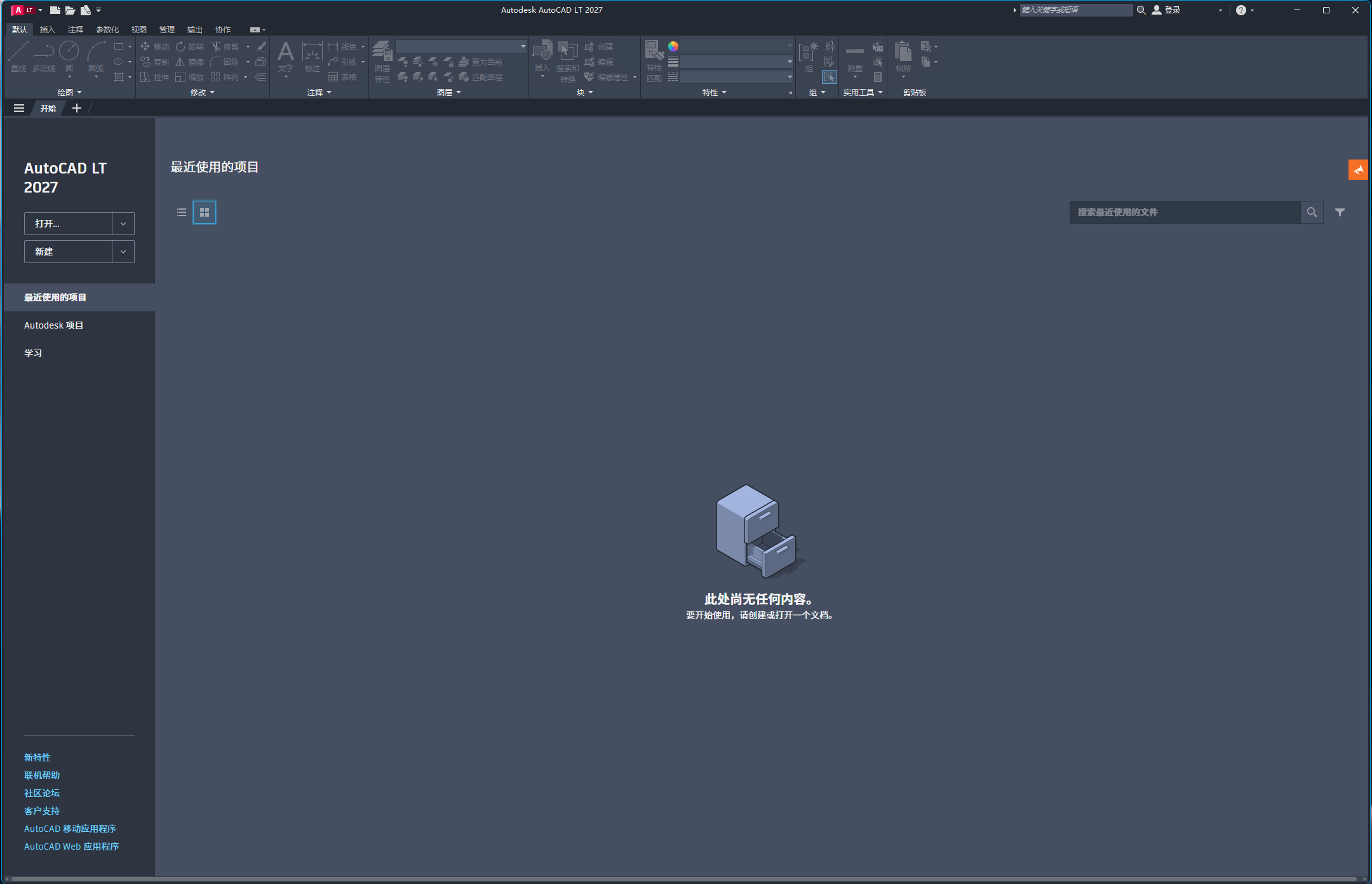Open the object color wheel swatch
The width and height of the screenshot is (1372, 884).
tap(673, 46)
